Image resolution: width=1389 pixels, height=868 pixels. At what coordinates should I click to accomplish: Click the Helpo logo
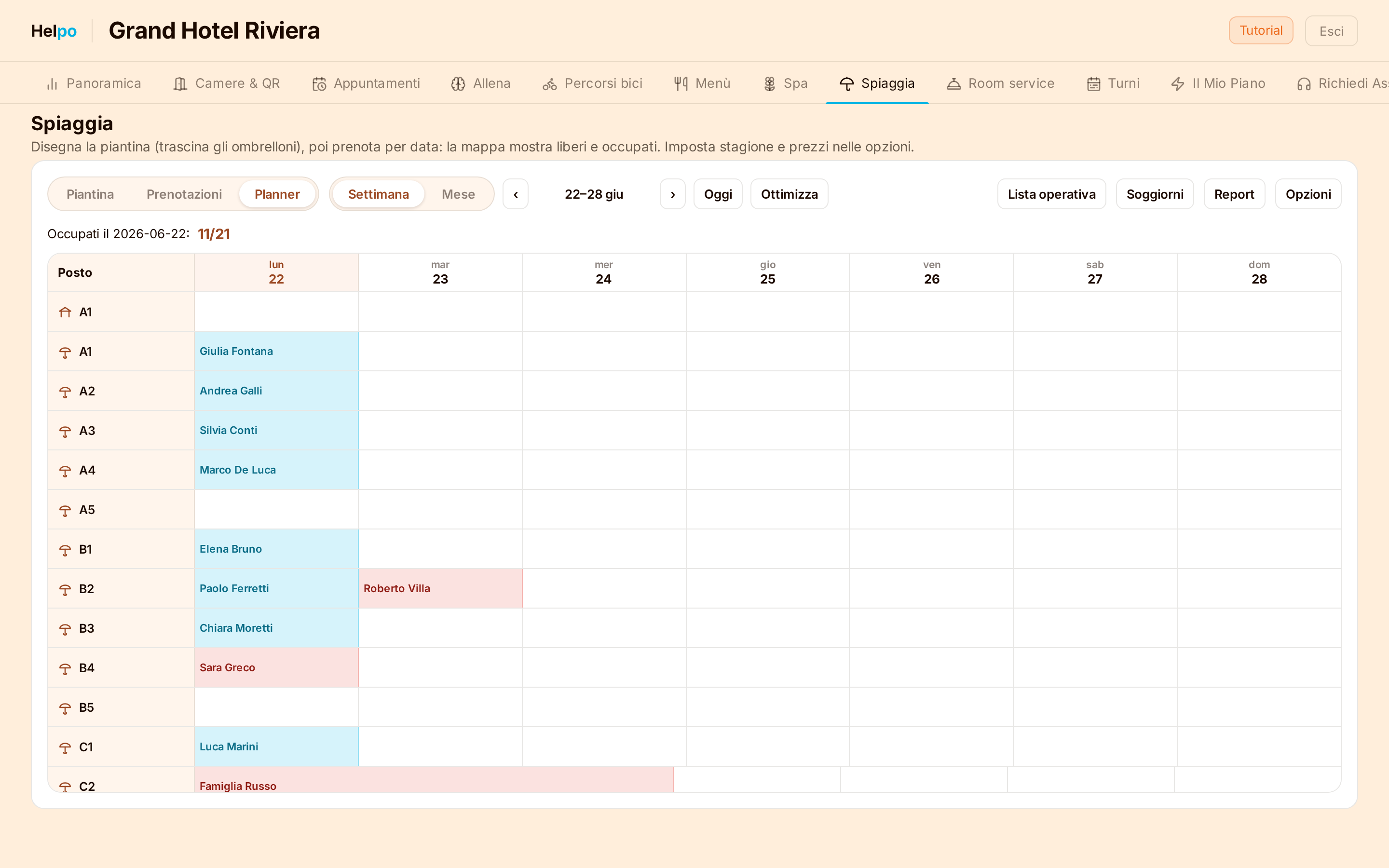[54, 31]
